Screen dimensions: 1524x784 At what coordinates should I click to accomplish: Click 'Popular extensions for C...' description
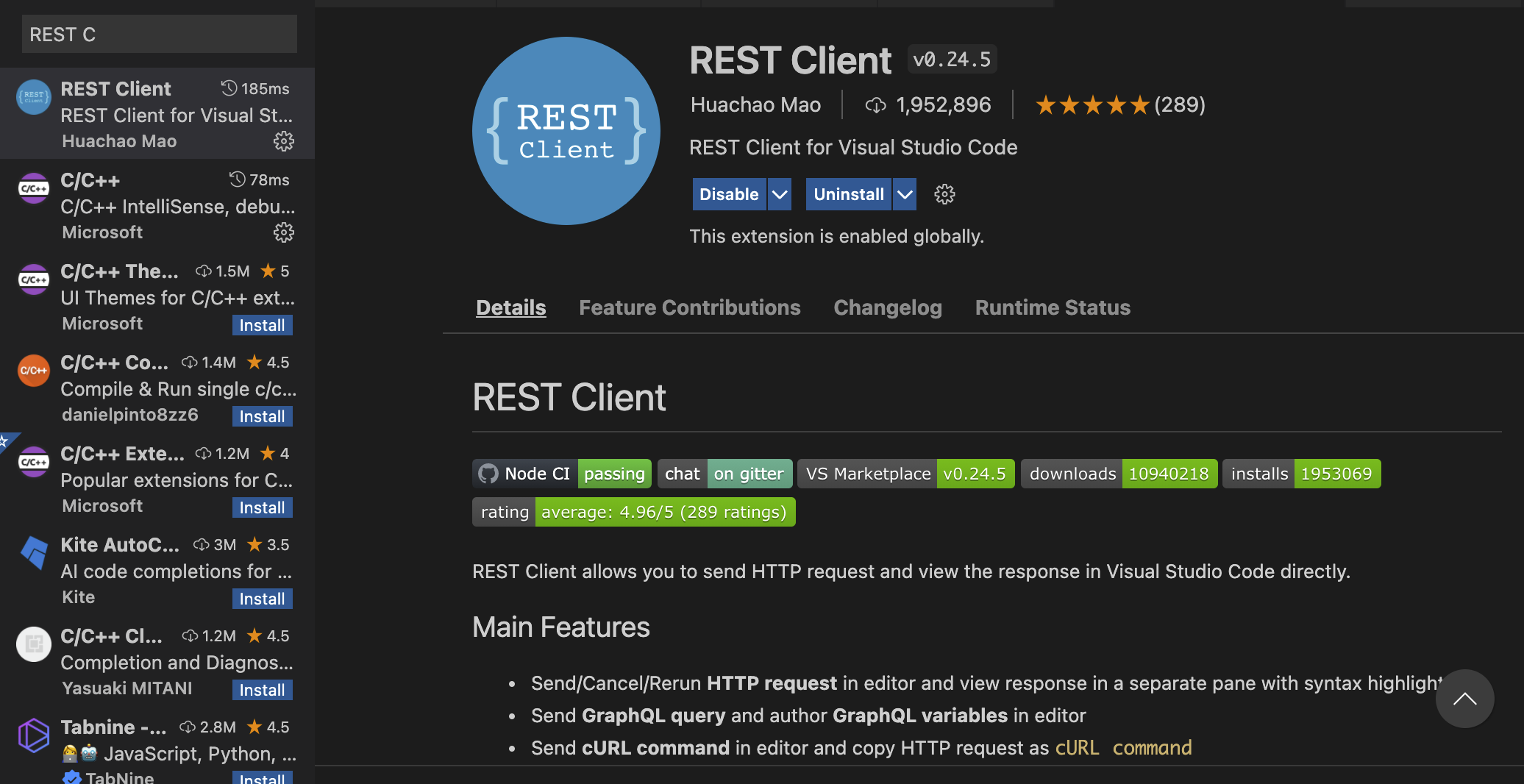point(177,480)
